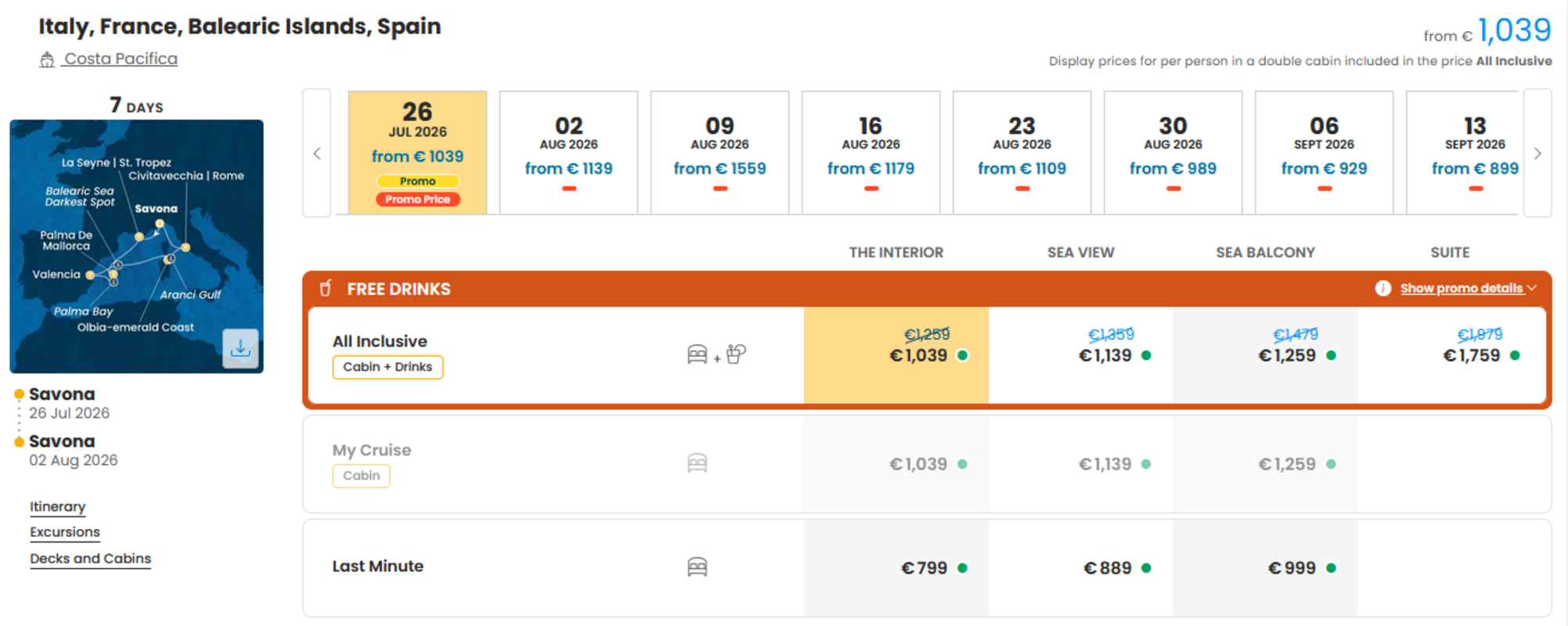Viewport: 1568px width, 626px height.
Task: Open the Itinerary link
Action: (57, 506)
